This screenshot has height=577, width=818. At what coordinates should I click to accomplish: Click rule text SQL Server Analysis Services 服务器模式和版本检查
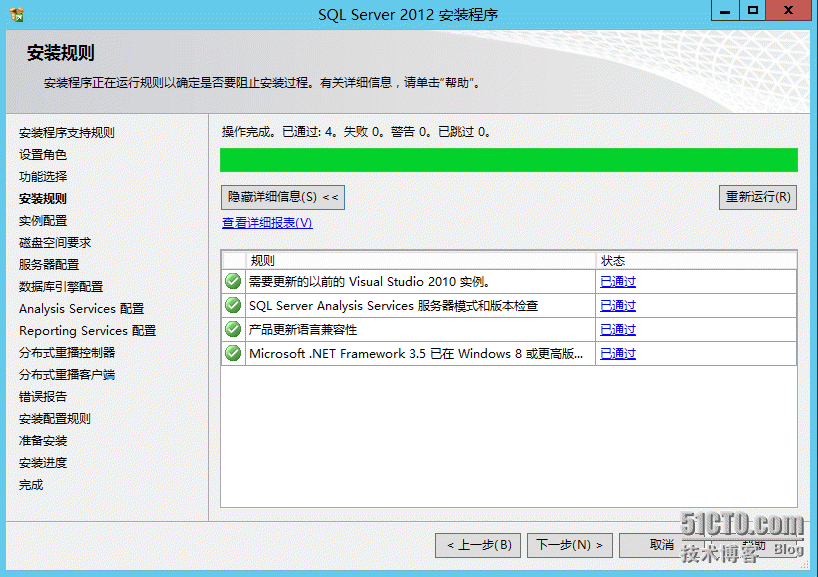[393, 306]
